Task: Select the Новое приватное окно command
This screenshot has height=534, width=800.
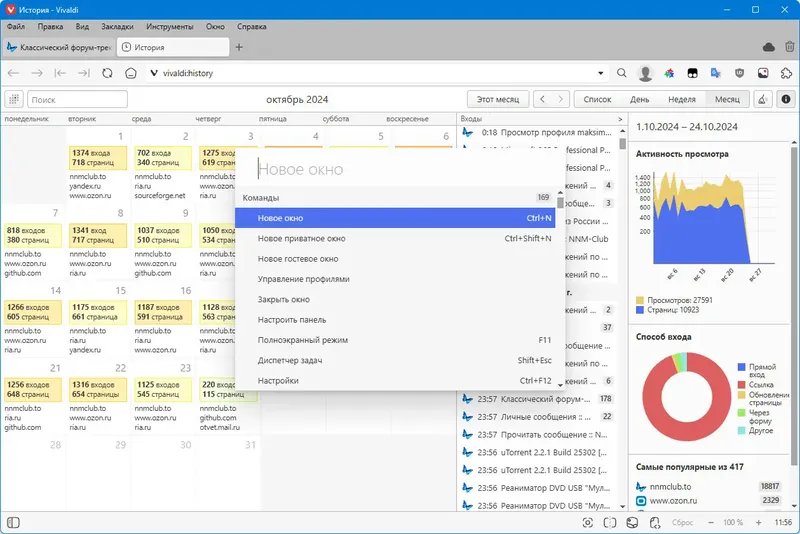Action: point(395,238)
